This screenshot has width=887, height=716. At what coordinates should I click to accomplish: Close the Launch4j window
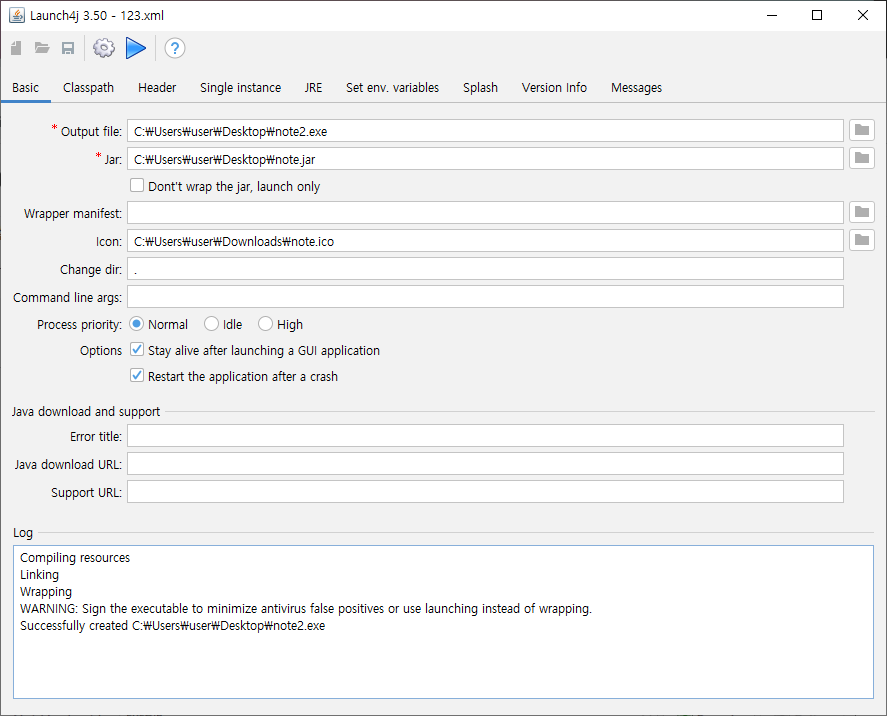coord(863,15)
